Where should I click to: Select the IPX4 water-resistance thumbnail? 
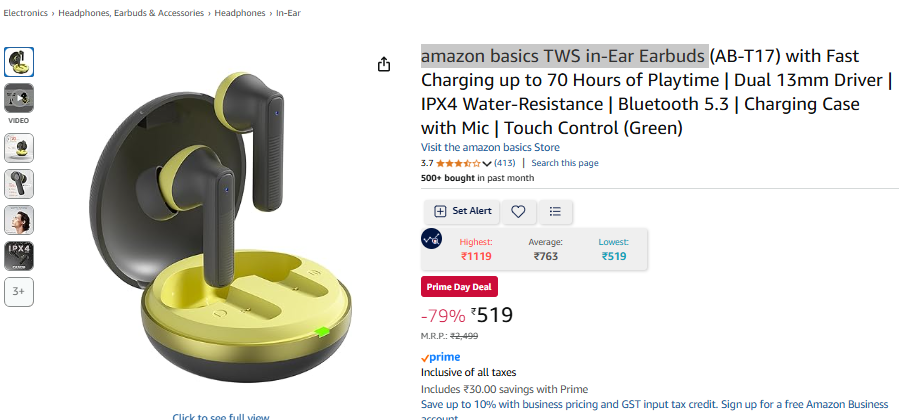click(19, 256)
